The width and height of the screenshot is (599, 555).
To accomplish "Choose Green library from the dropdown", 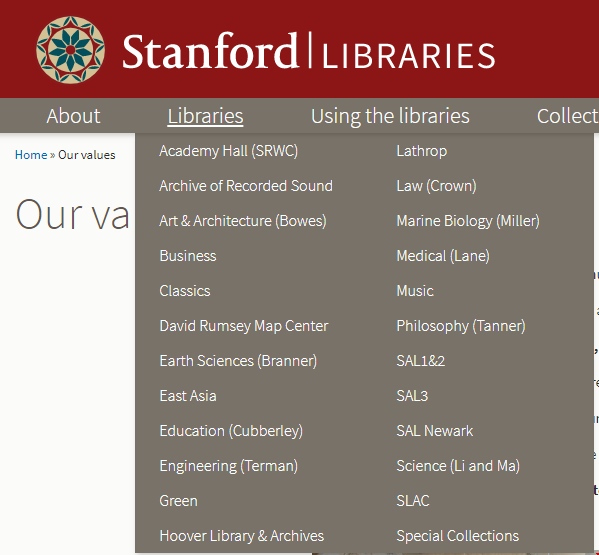I will coord(178,501).
